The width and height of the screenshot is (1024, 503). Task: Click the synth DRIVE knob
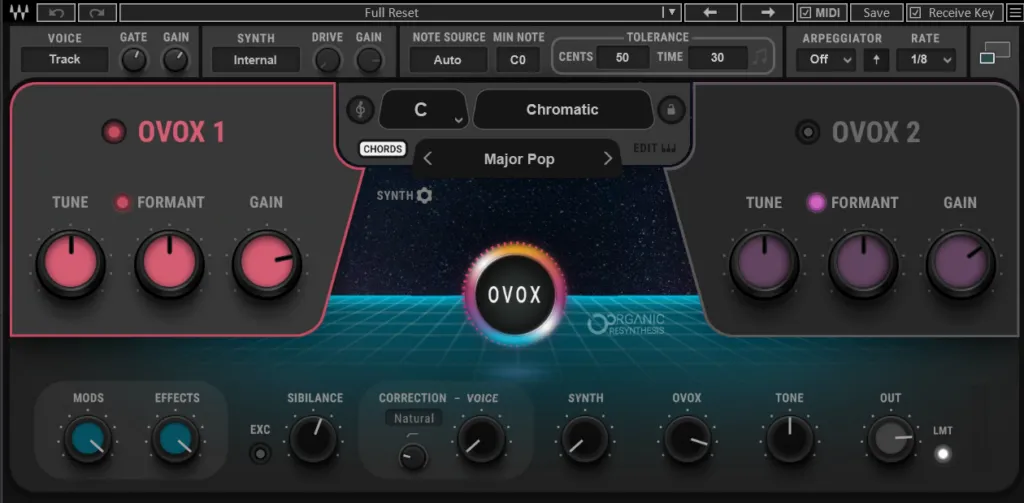click(x=328, y=61)
